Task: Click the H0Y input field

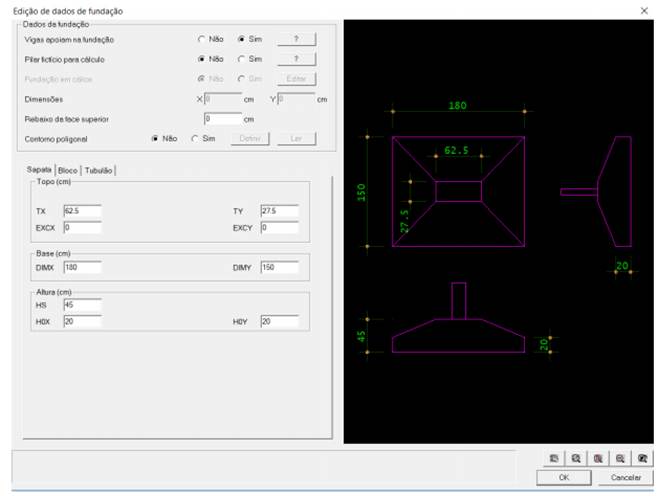Action: (x=279, y=321)
